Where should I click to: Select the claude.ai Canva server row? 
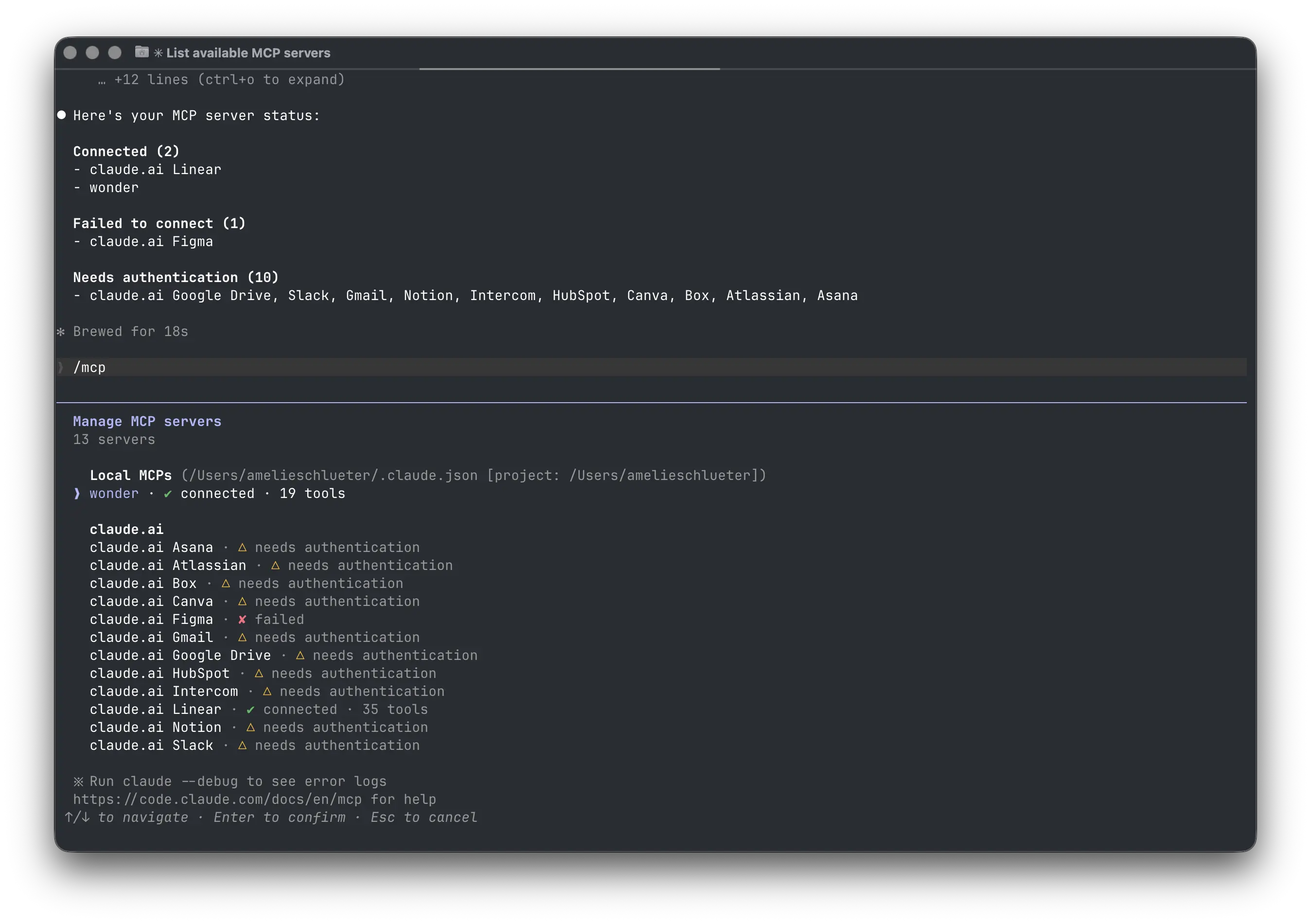coord(255,602)
